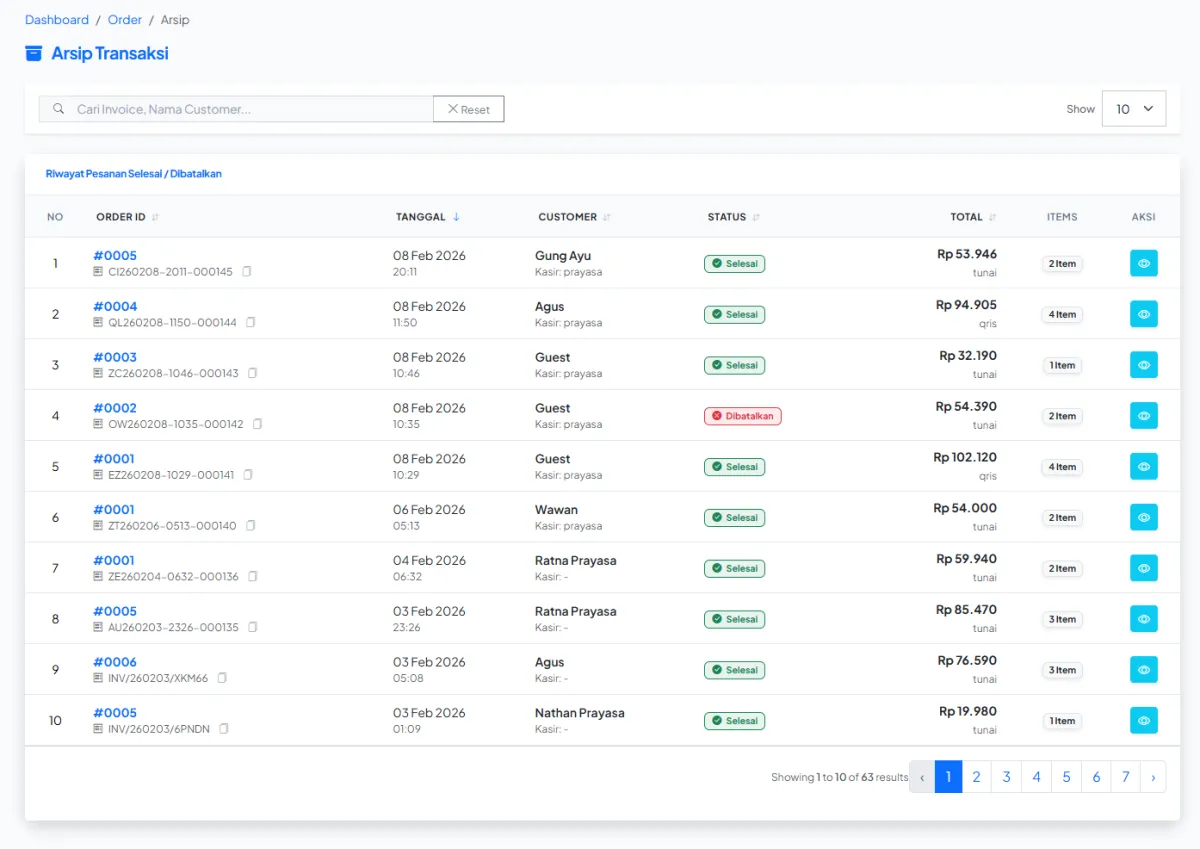
Task: Go to page 2 of results
Action: point(976,777)
